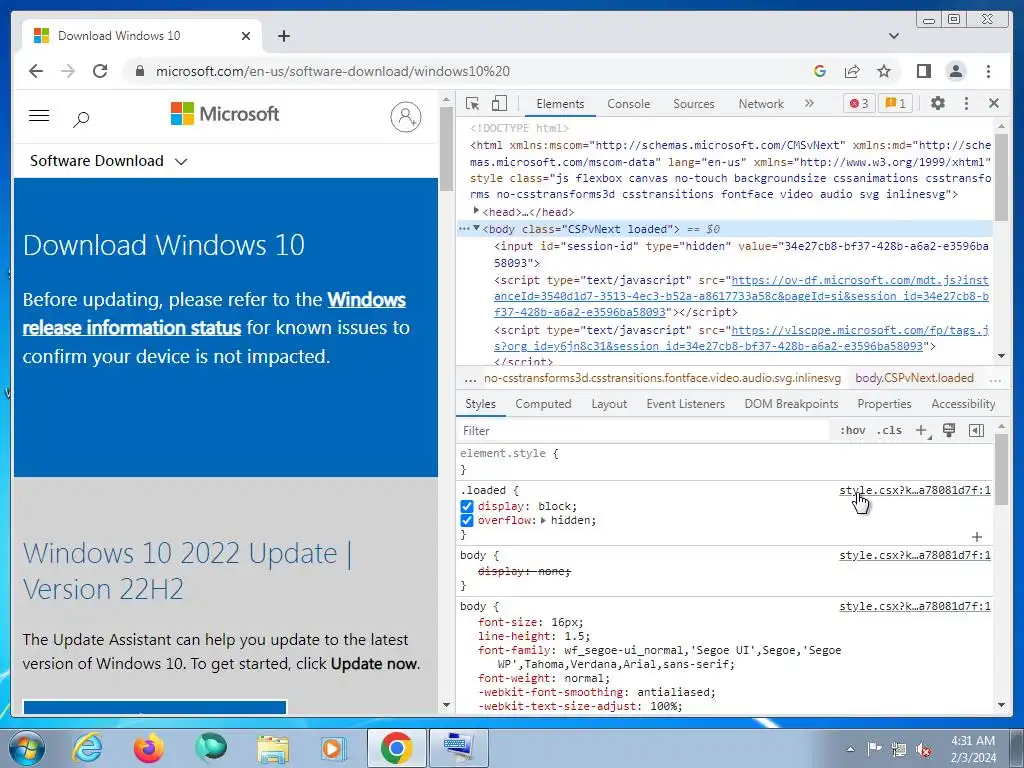Open body node actions ellipsis
The width and height of the screenshot is (1024, 768).
(464, 229)
